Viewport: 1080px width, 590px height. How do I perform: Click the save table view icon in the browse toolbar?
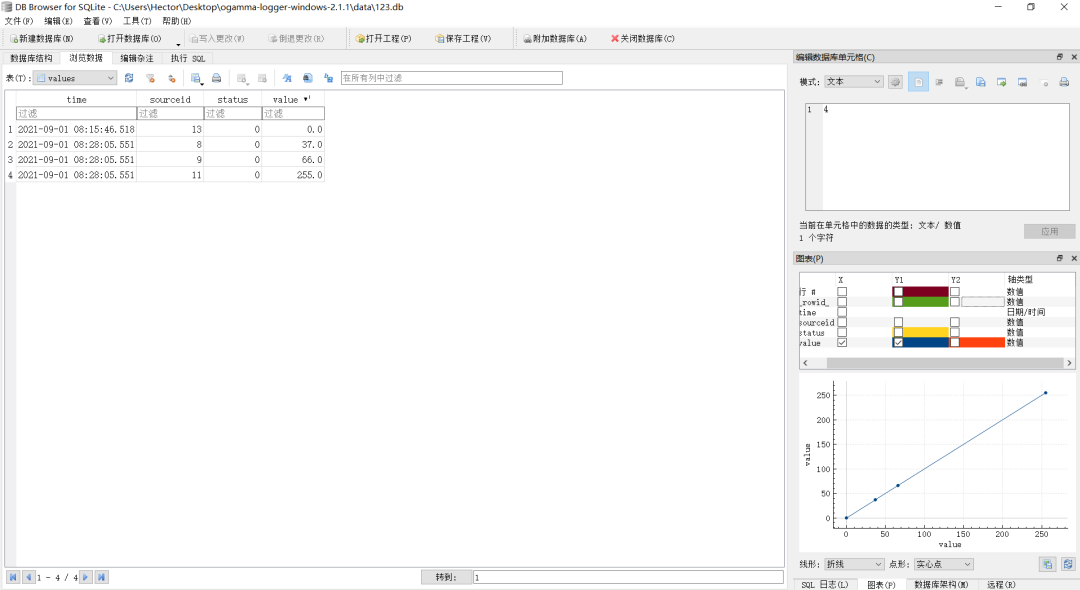196,78
